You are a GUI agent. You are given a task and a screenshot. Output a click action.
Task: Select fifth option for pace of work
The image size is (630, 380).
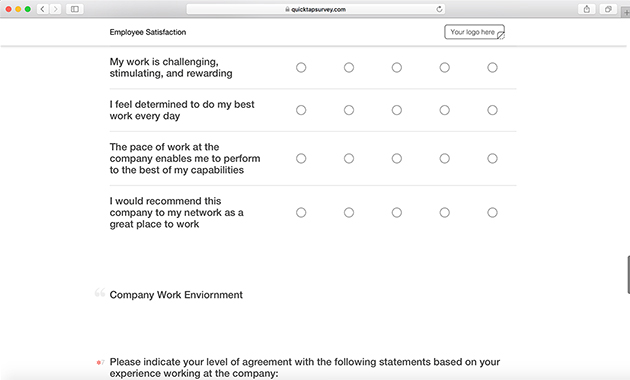coord(492,158)
